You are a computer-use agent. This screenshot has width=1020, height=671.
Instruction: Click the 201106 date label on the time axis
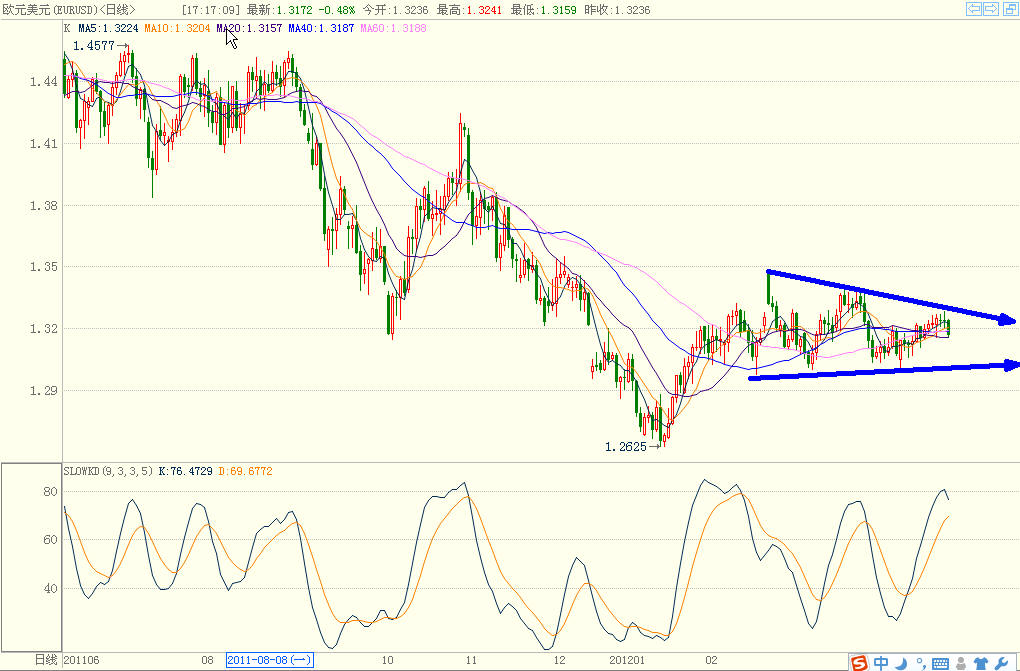point(81,660)
